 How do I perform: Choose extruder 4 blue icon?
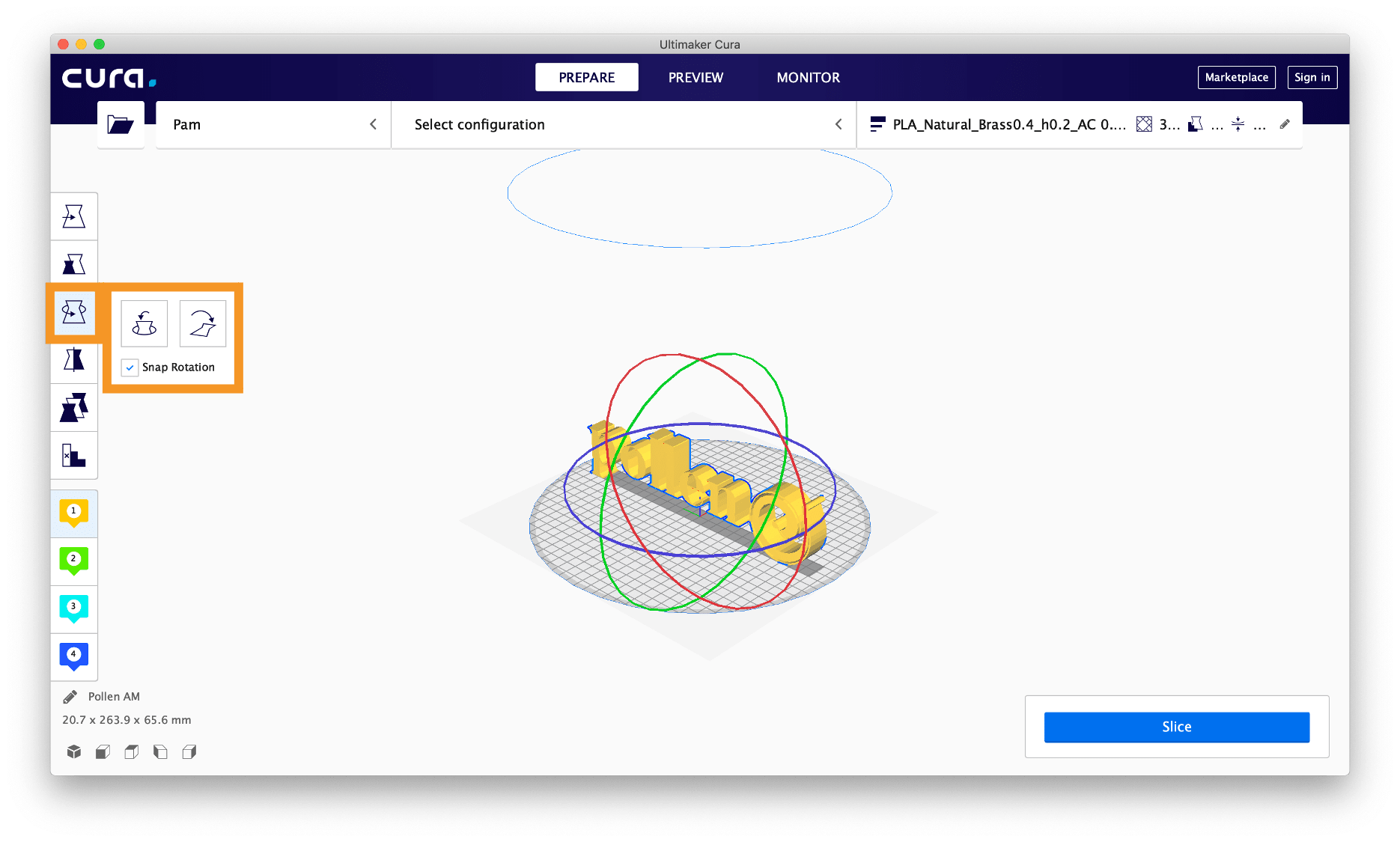(74, 656)
